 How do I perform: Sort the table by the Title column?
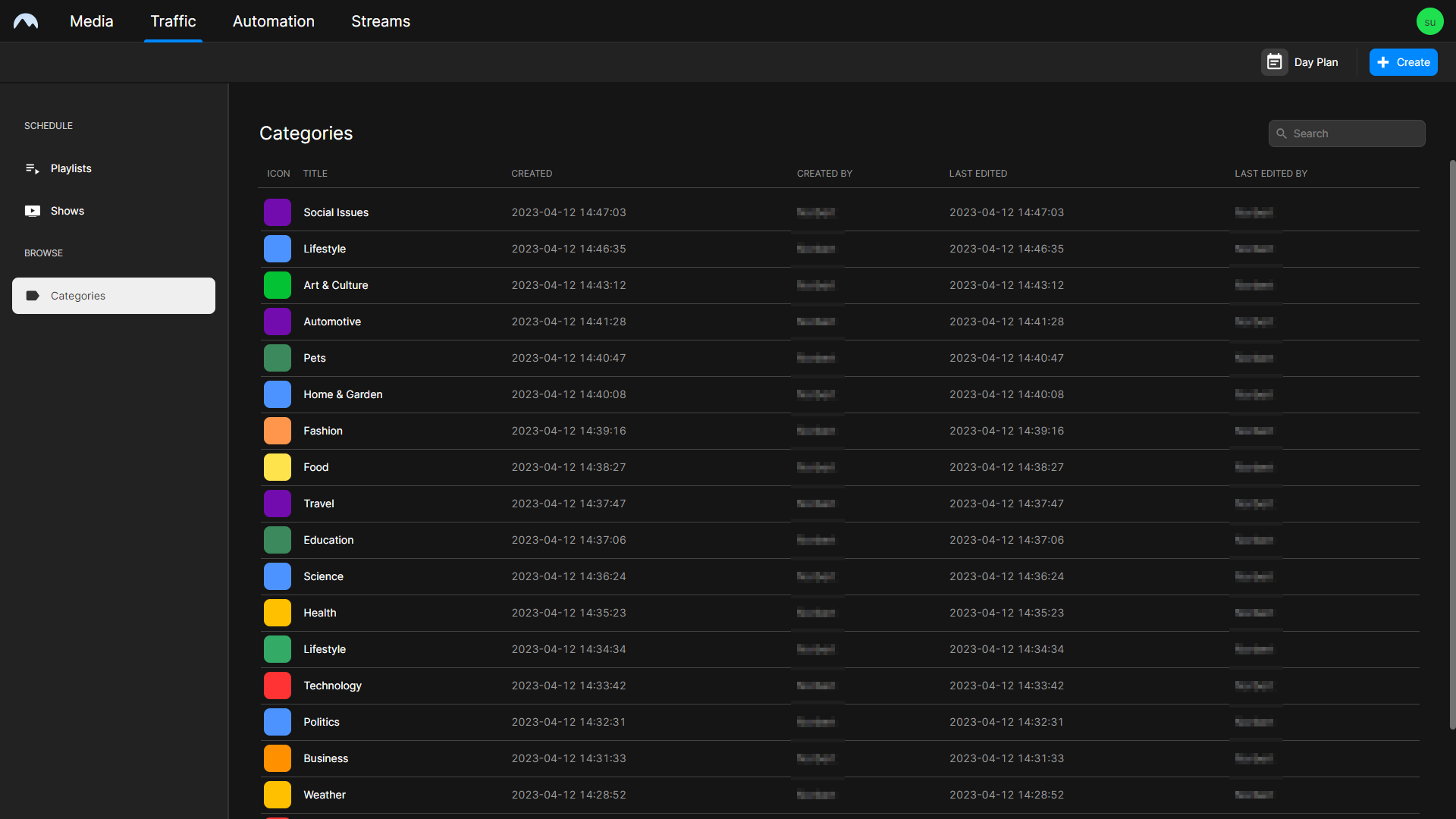click(x=315, y=174)
